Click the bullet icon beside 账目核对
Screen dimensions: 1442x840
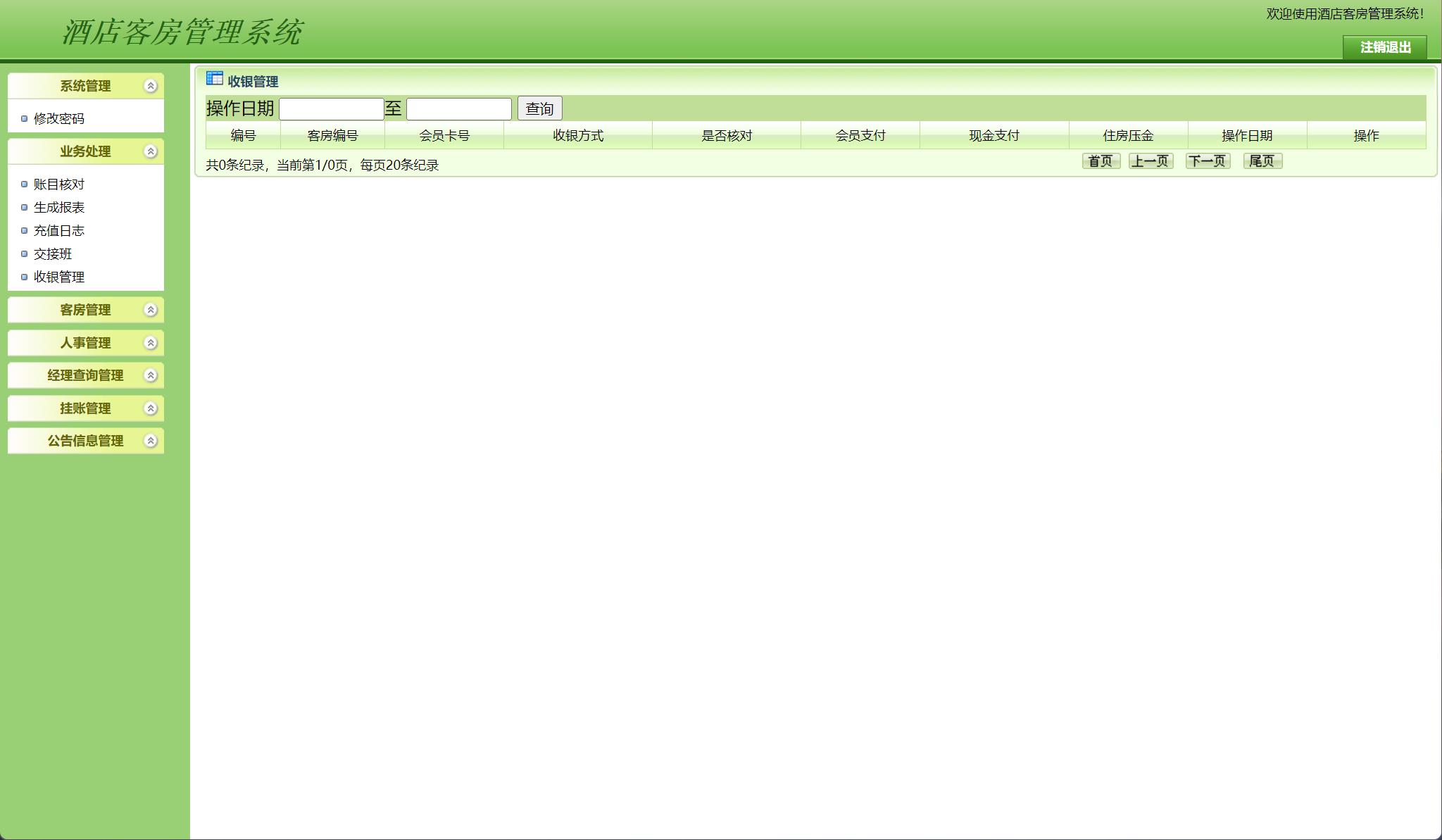pos(23,184)
